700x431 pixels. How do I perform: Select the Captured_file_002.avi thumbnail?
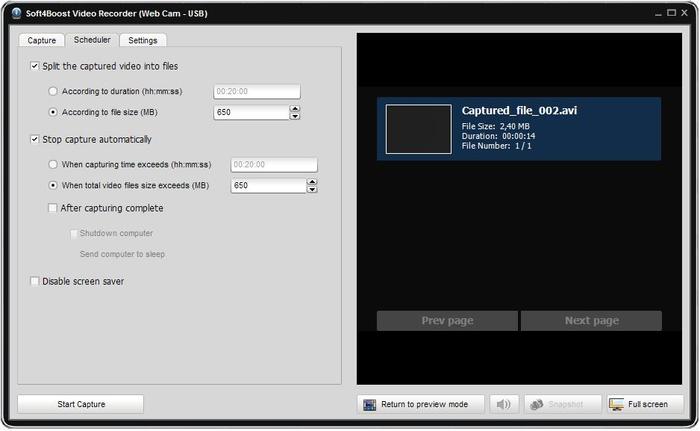418,129
